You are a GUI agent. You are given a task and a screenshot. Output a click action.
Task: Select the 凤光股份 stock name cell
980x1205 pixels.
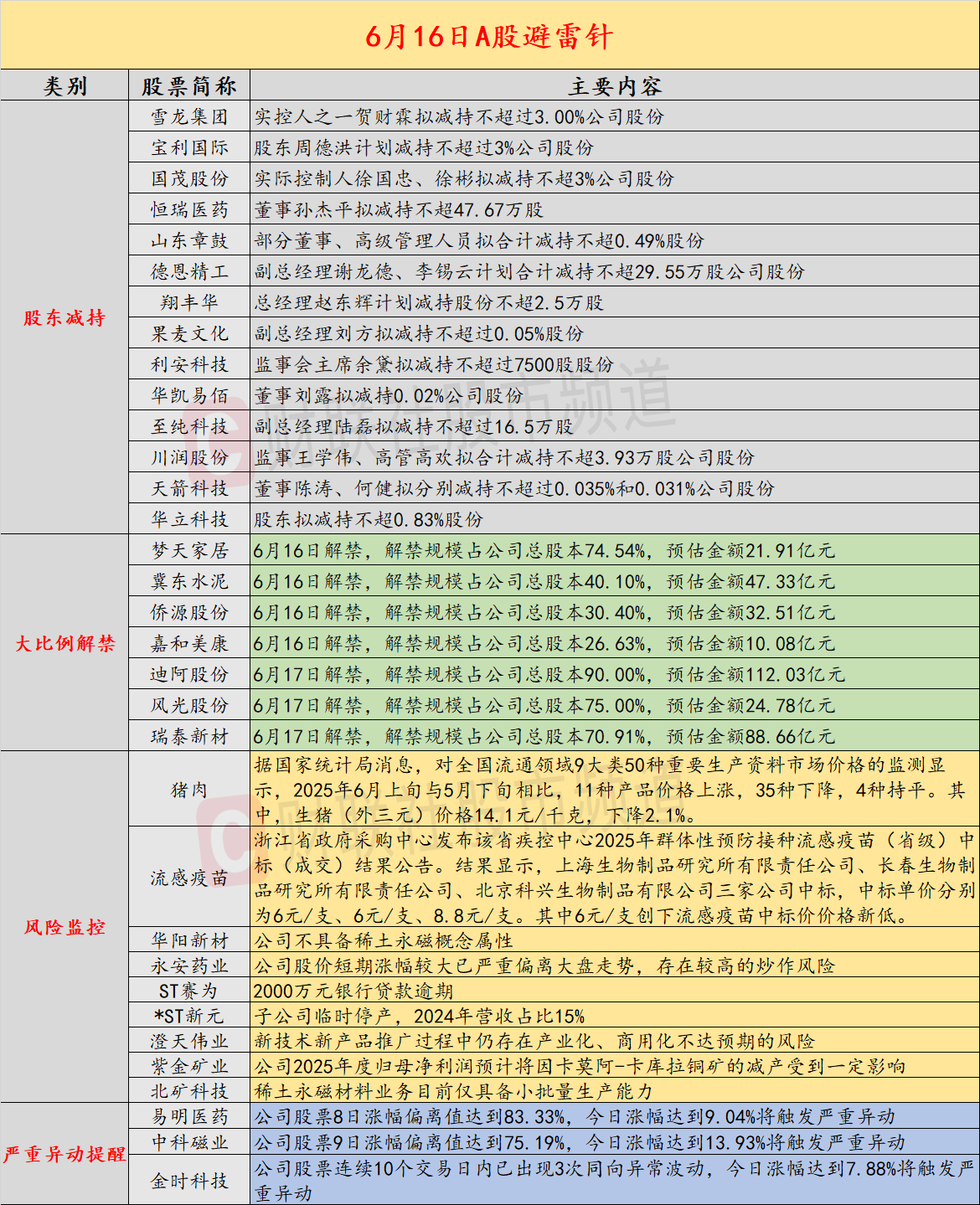point(189,705)
